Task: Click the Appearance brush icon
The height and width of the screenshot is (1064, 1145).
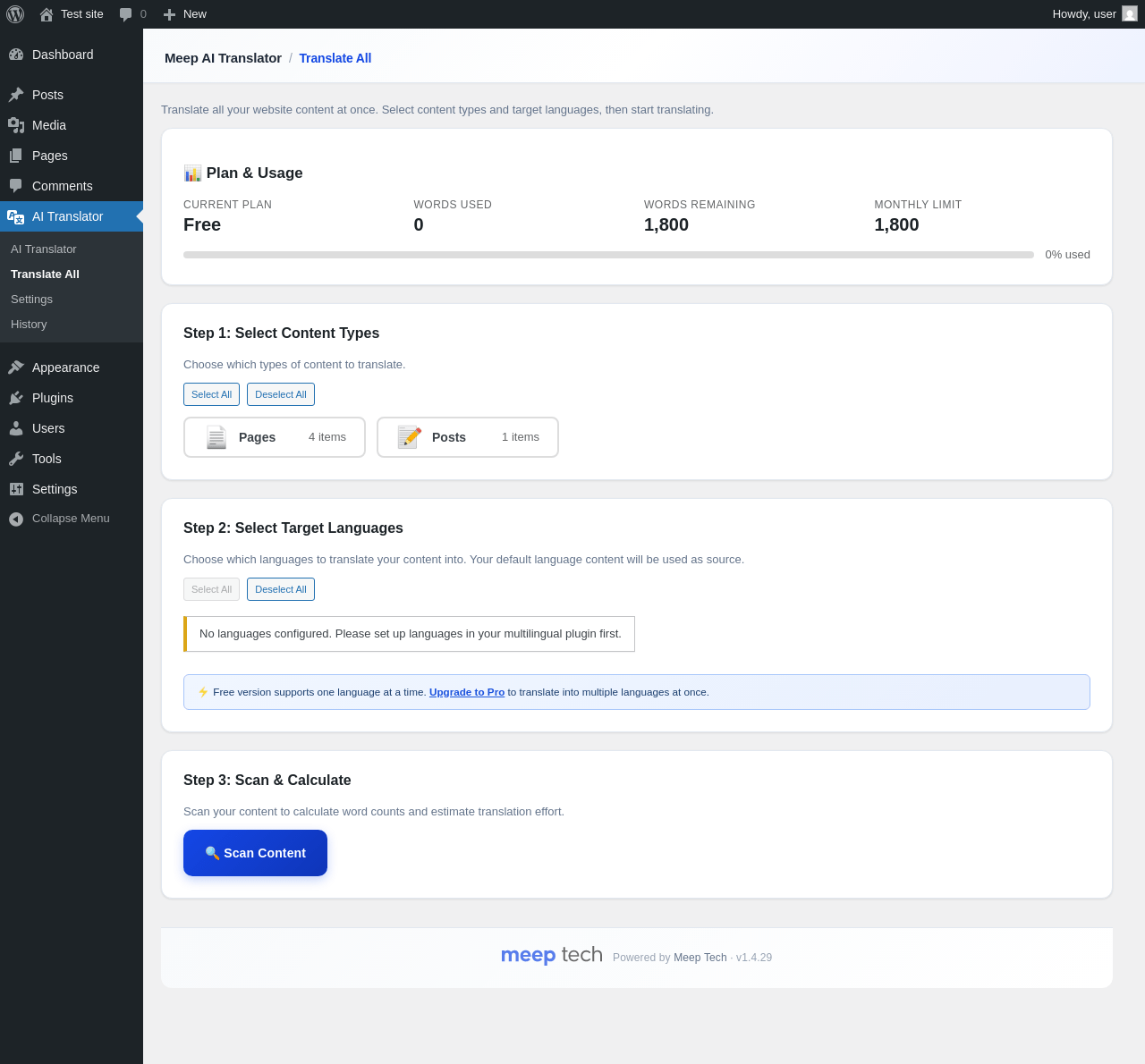Action: click(x=16, y=367)
